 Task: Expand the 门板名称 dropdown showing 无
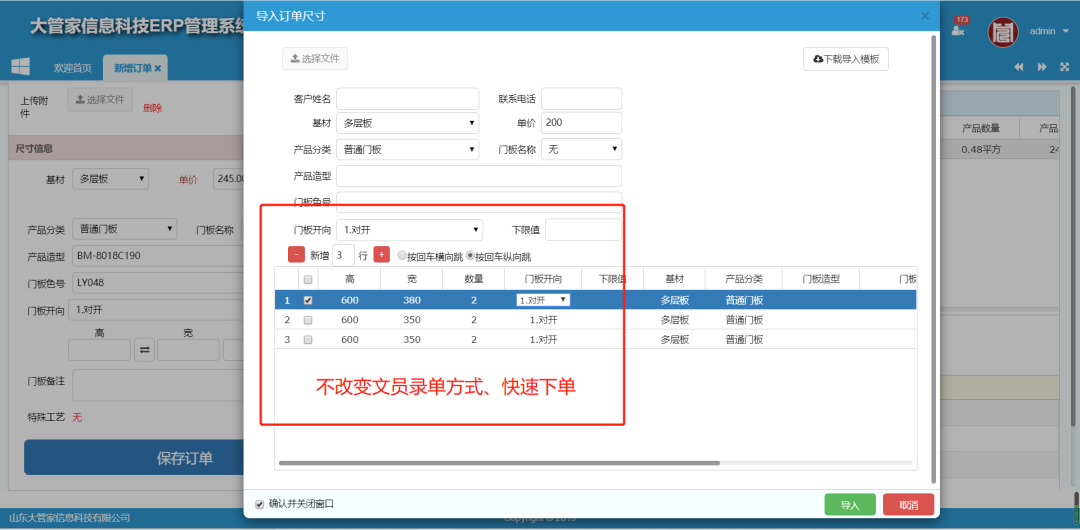(x=581, y=149)
